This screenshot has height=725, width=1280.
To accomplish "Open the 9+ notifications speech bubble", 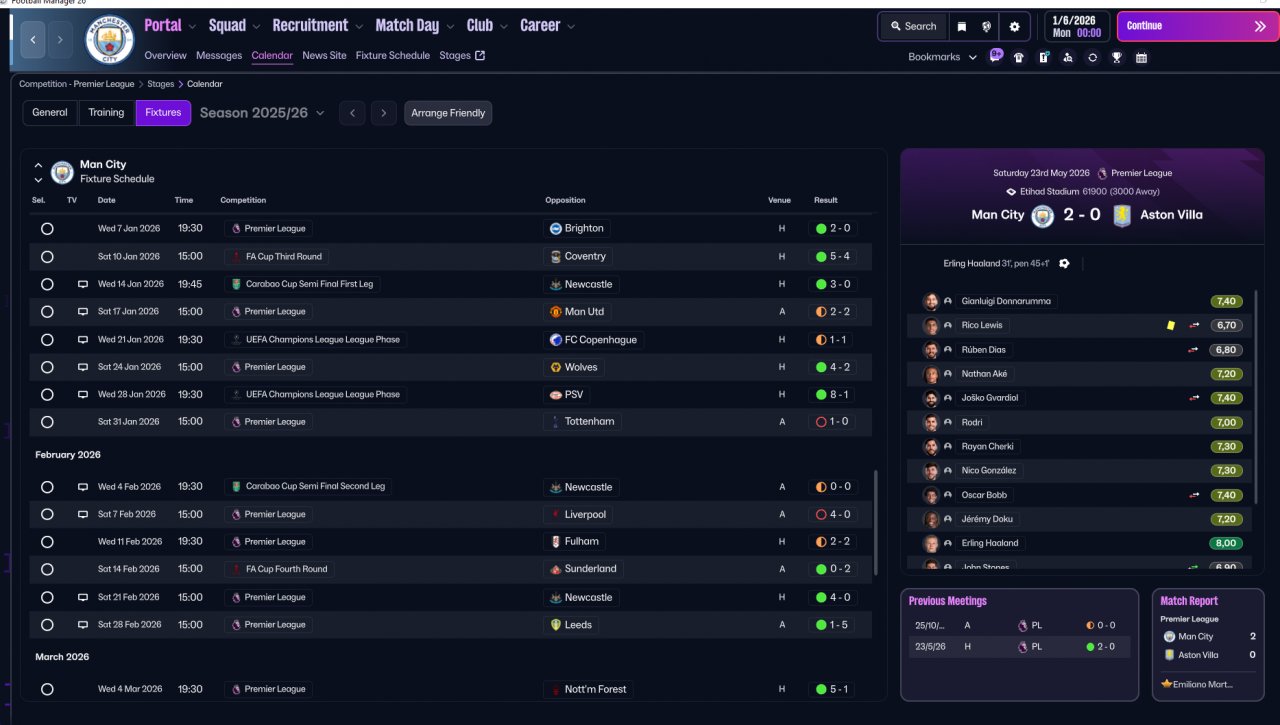I will click(x=995, y=56).
